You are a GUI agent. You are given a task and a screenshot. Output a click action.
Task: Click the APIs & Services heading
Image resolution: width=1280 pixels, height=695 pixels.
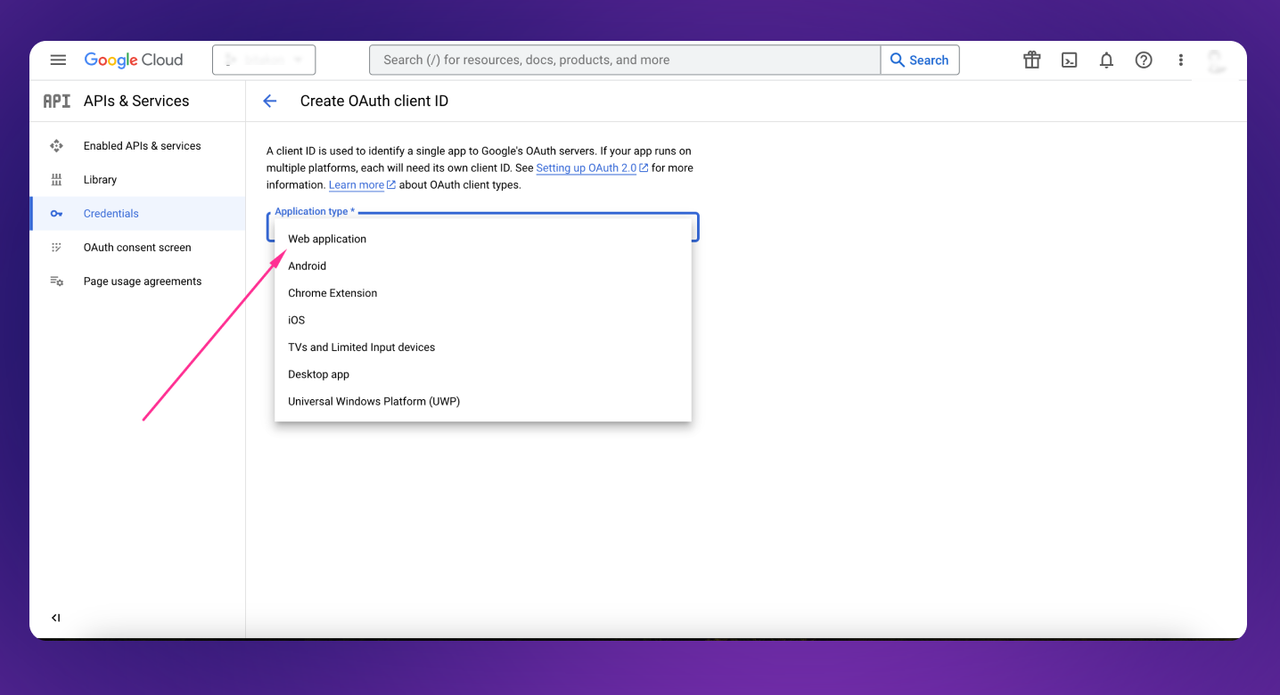click(136, 101)
